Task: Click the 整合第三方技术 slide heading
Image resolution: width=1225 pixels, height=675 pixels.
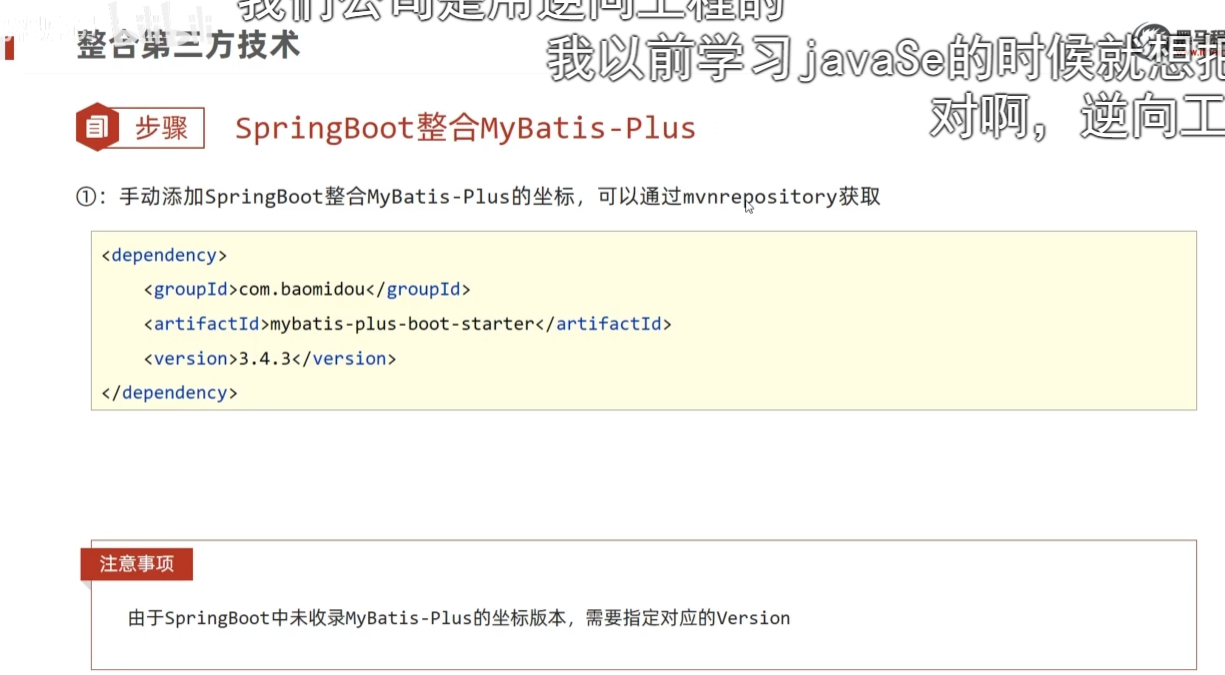Action: point(188,45)
